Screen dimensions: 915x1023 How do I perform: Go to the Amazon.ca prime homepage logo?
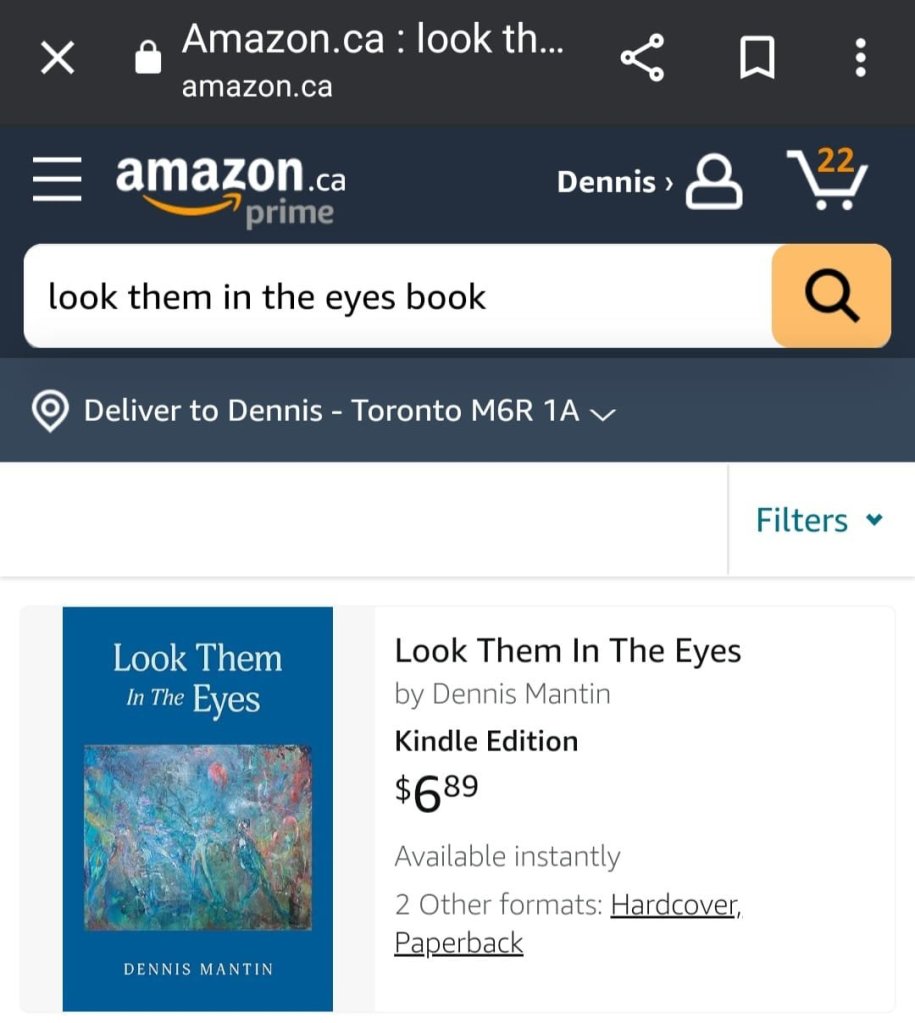(230, 185)
